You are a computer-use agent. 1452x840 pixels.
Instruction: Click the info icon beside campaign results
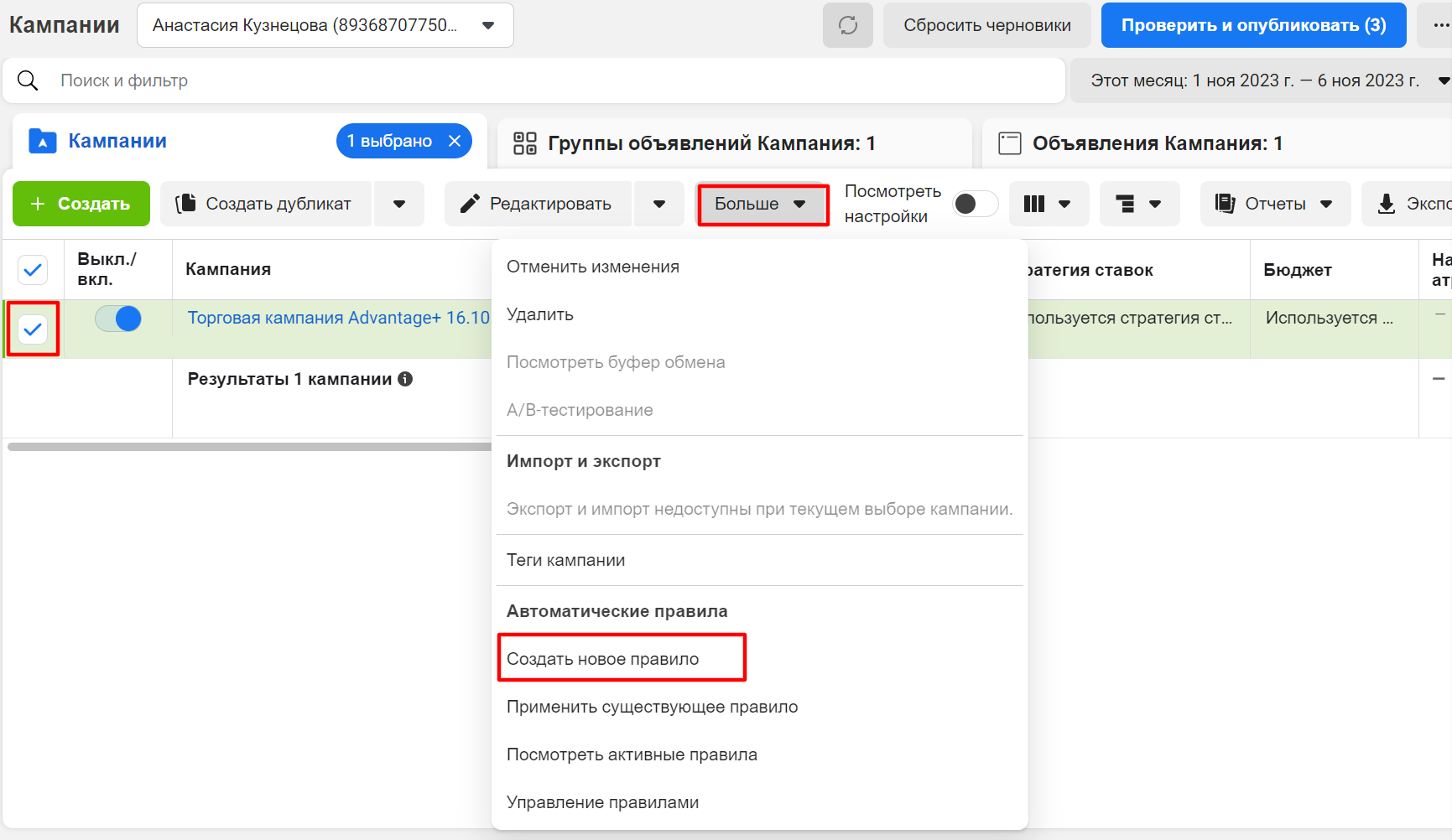pyautogui.click(x=405, y=379)
